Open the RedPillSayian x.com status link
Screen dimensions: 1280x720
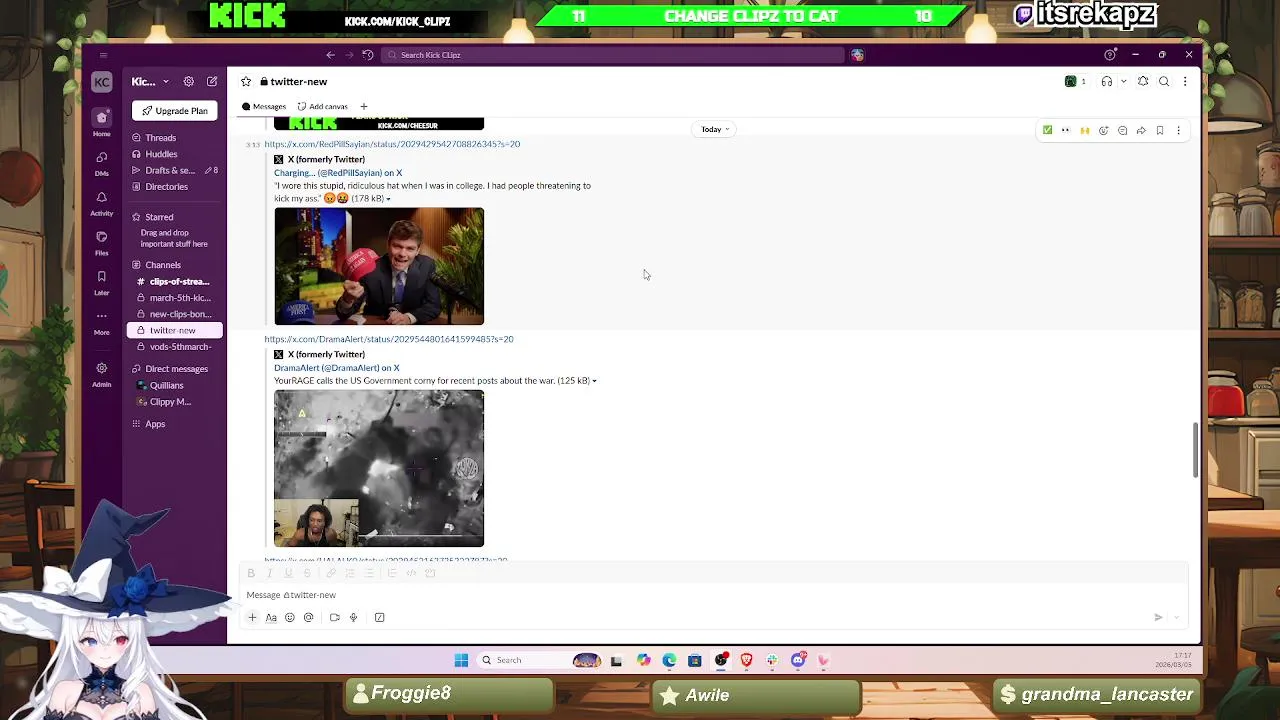(392, 144)
